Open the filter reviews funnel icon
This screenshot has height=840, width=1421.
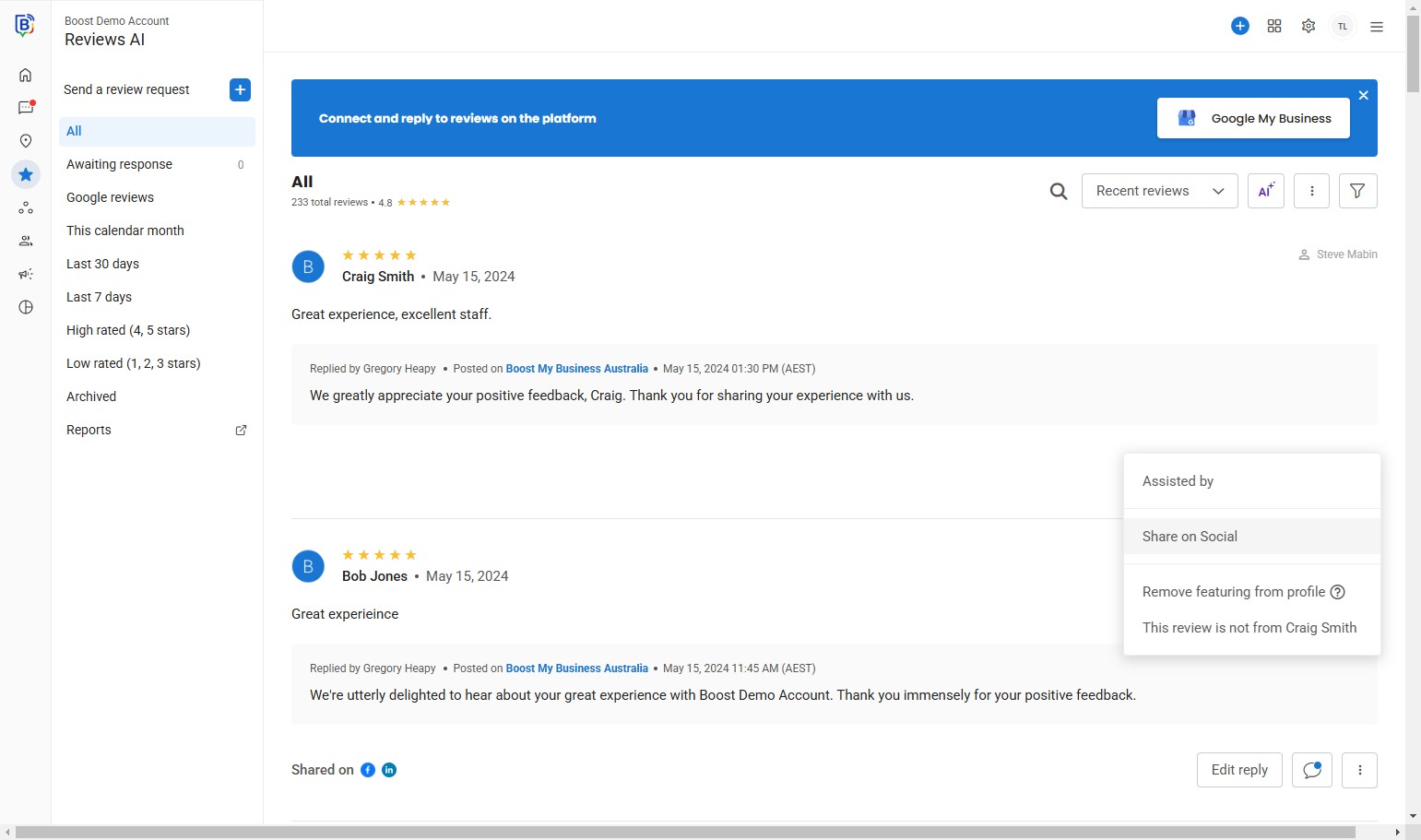1357,191
